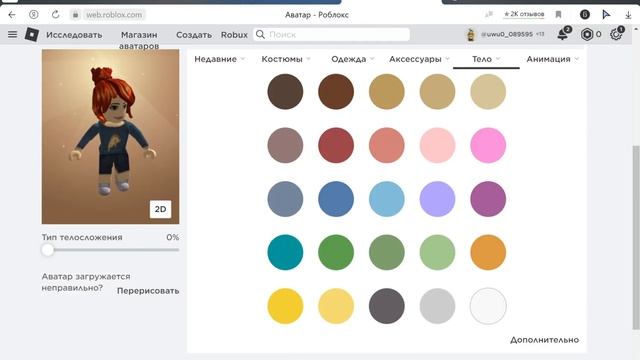Expand the Одежда dropdown
Screen dimensions: 640x360
click(353, 59)
